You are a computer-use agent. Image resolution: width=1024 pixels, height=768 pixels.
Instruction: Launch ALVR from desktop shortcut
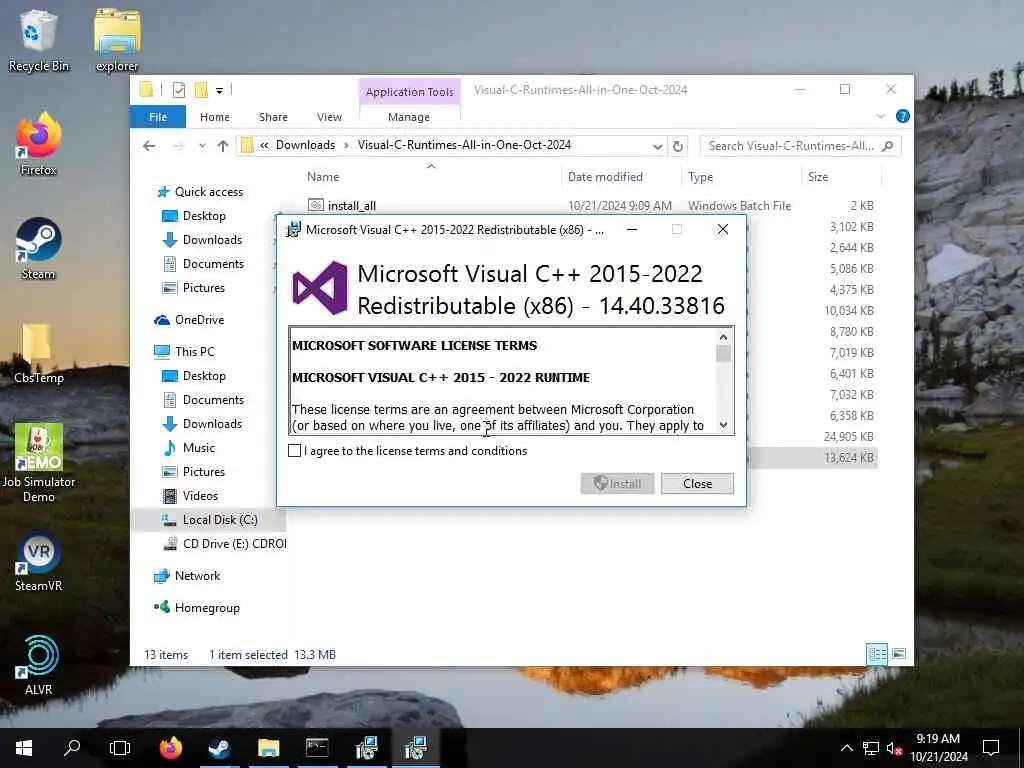[x=39, y=665]
